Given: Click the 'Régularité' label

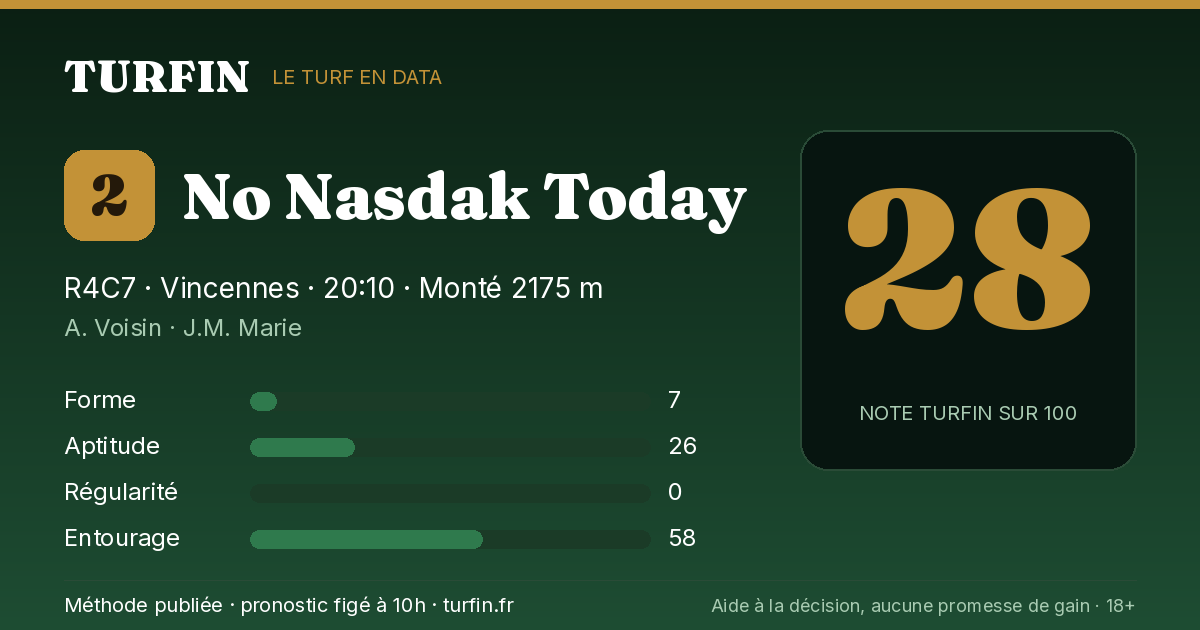Looking at the screenshot, I should pyautogui.click(x=121, y=492).
